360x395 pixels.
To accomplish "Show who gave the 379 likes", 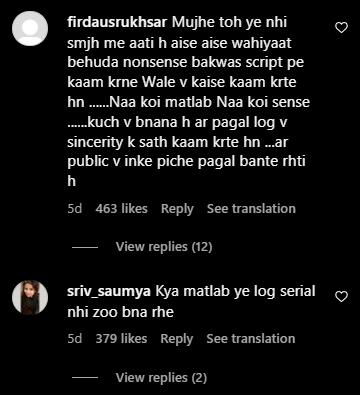I will coord(122,339).
